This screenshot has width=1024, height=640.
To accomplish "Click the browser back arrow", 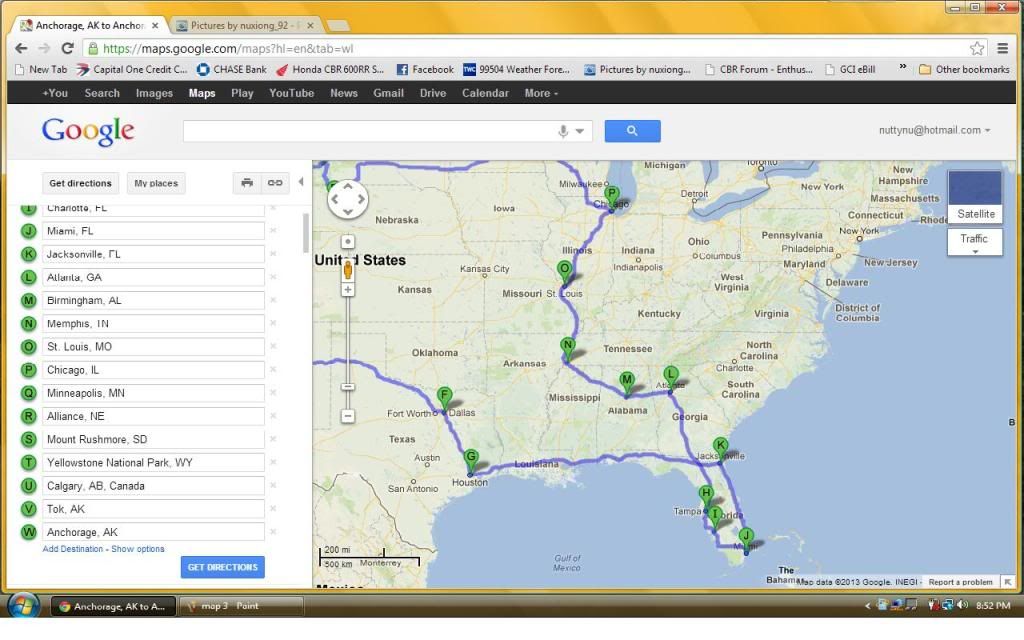I will pos(21,48).
